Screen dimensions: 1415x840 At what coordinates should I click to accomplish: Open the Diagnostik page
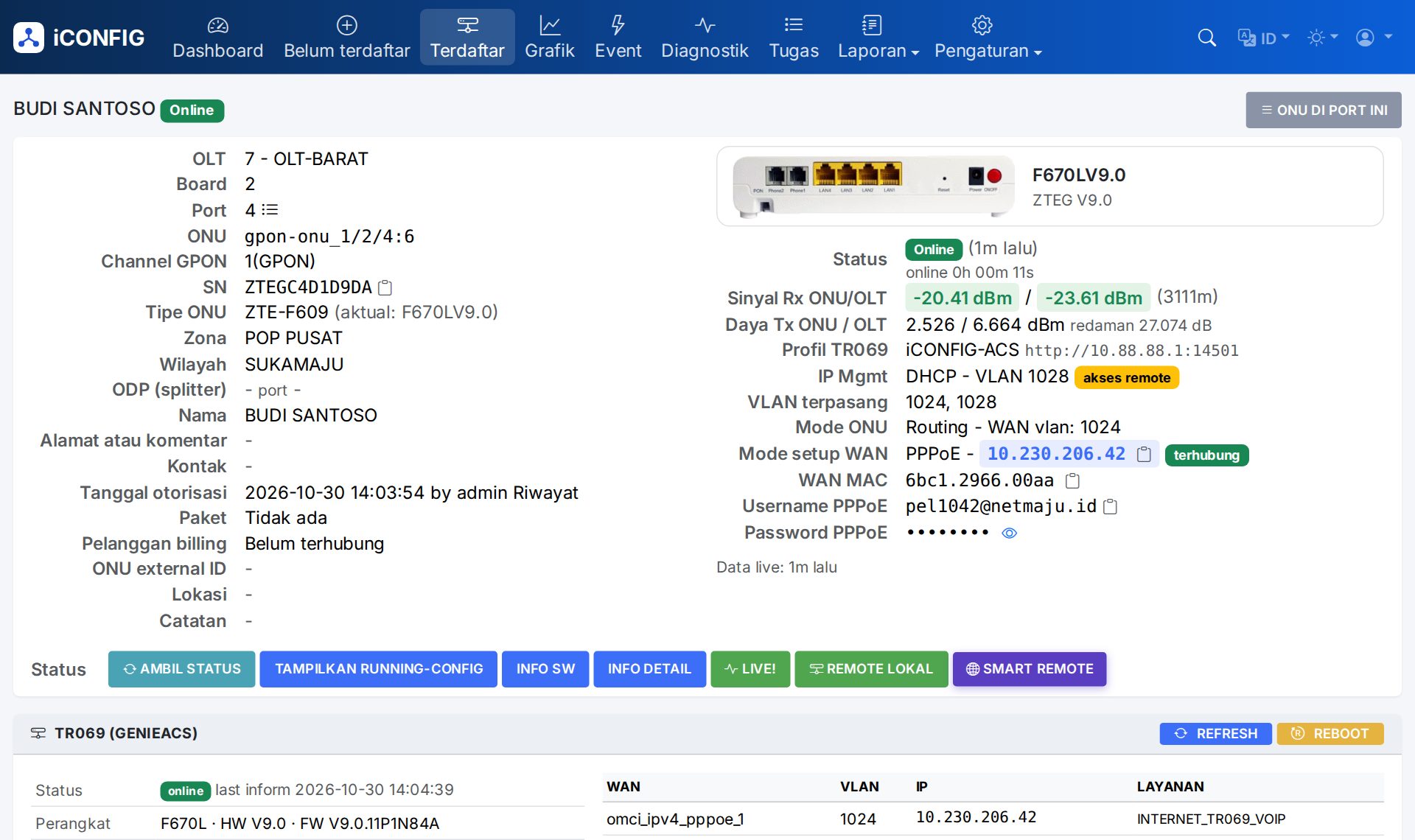[x=705, y=38]
